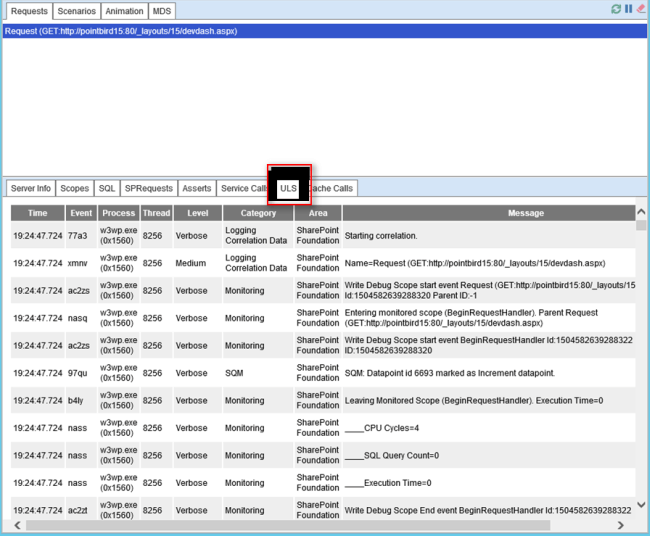The width and height of the screenshot is (650, 536).
Task: Click the horizontal scrollbar thumb
Action: (288, 525)
